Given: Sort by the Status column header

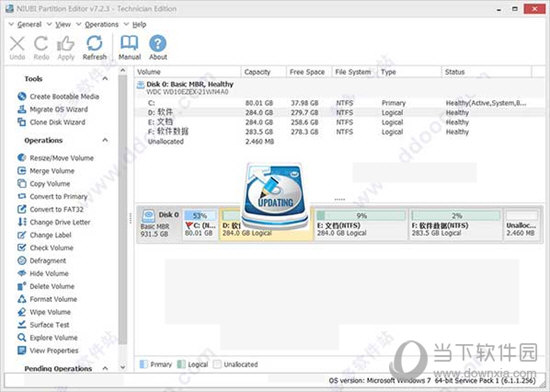Looking at the screenshot, I should (x=487, y=72).
